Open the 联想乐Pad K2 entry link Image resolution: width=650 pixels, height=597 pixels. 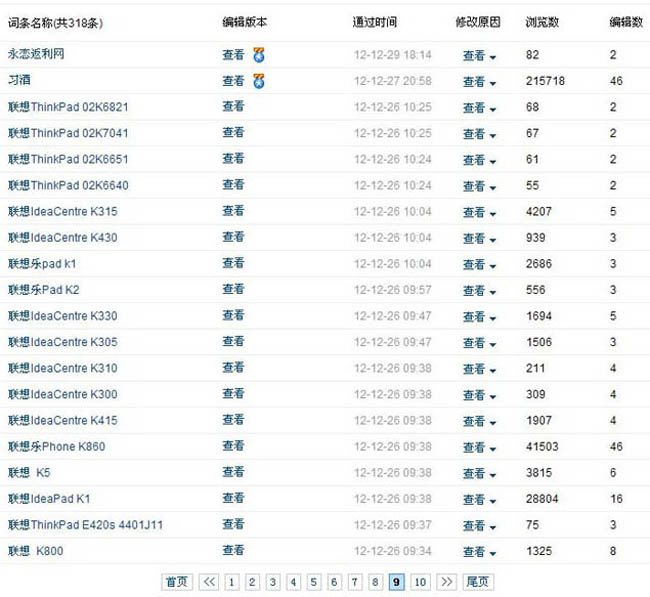pos(43,290)
